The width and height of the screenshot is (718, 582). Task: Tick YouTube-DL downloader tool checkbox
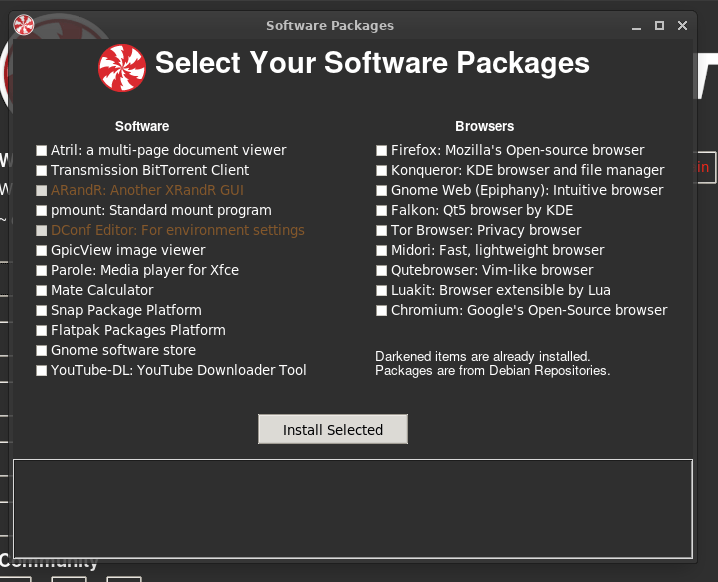click(x=42, y=370)
